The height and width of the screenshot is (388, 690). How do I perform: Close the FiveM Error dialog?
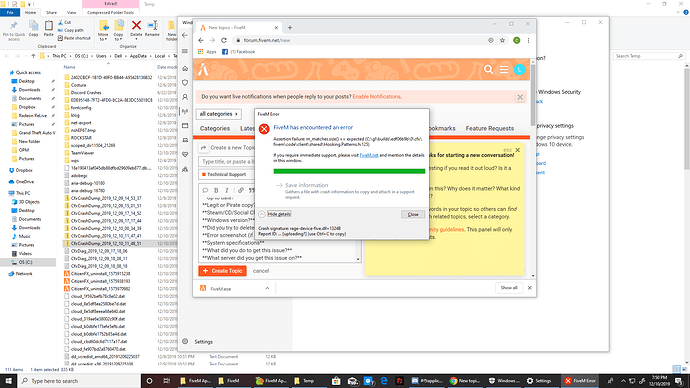(413, 214)
